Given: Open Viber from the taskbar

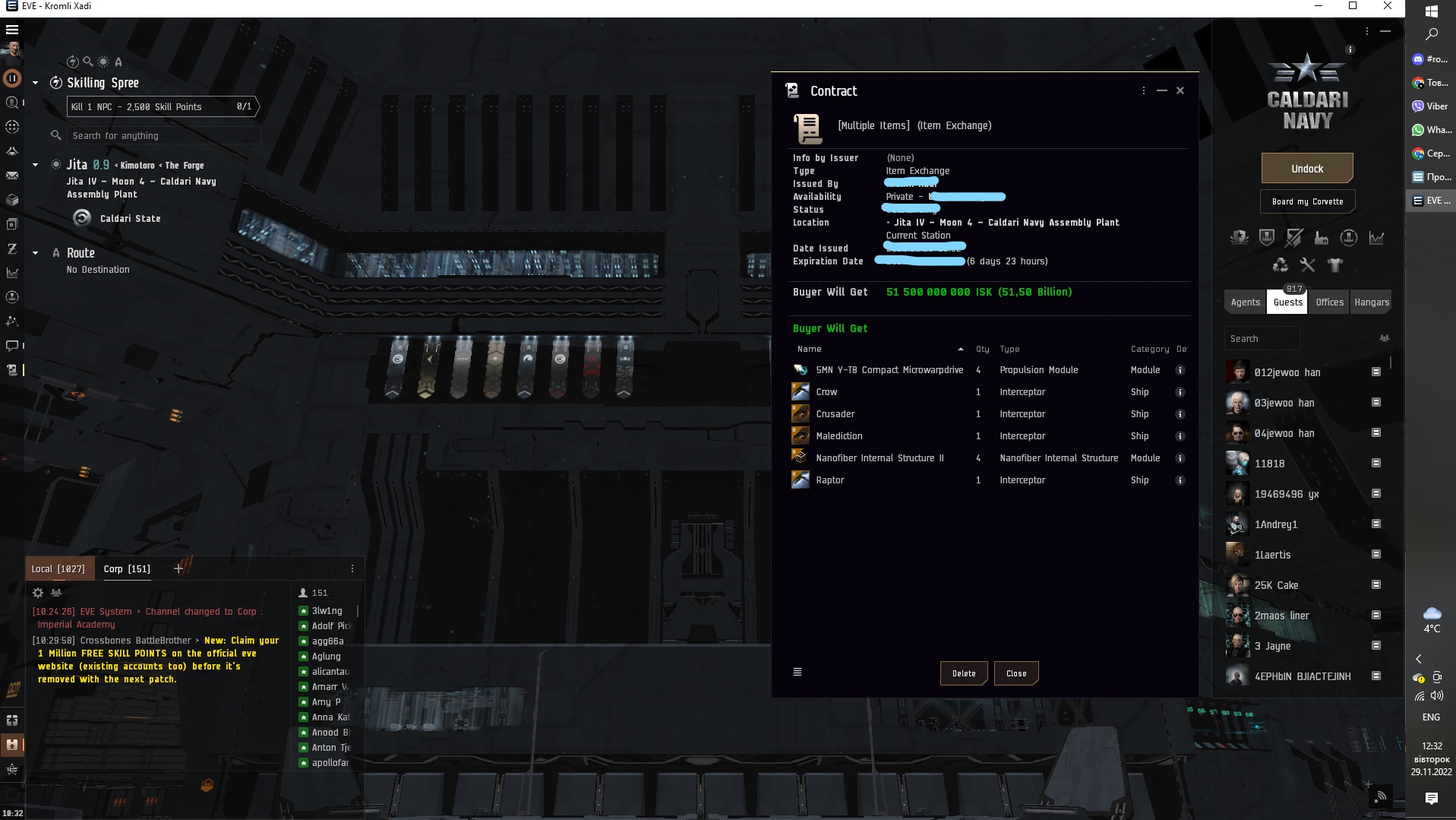Looking at the screenshot, I should [x=1431, y=106].
